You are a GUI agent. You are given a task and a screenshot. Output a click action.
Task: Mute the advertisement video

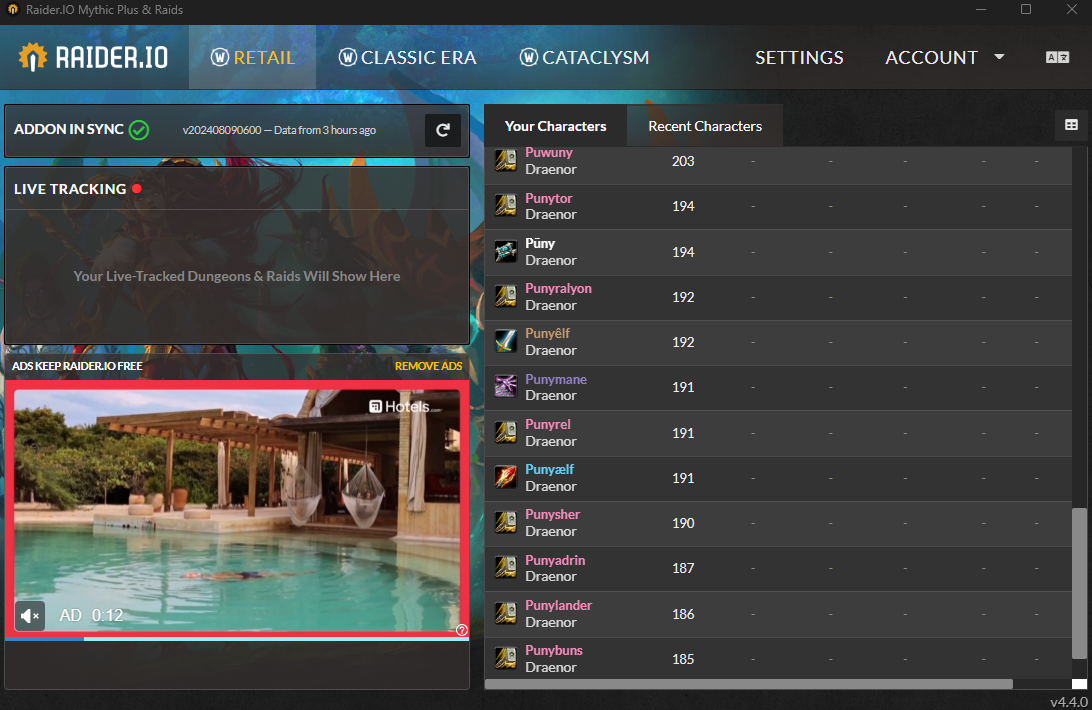click(x=30, y=616)
